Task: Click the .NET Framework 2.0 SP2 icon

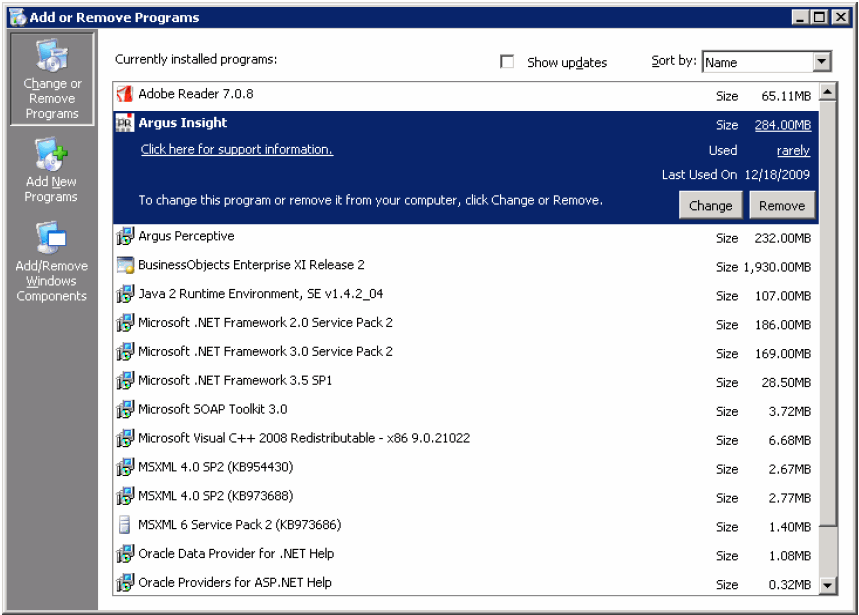Action: click(125, 323)
